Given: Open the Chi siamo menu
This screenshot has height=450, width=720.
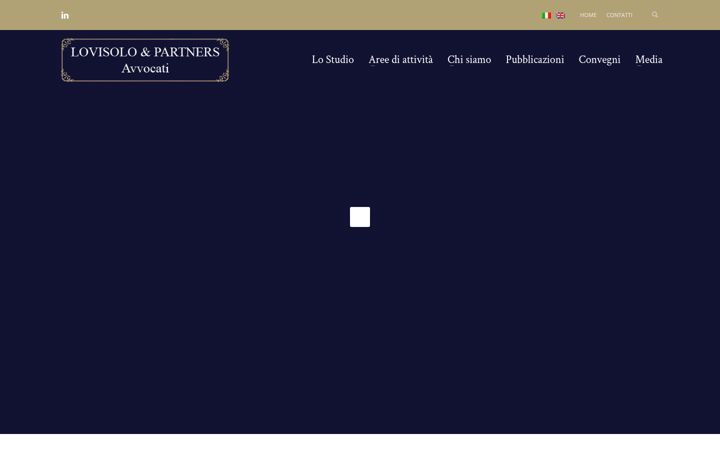Looking at the screenshot, I should pos(469,60).
